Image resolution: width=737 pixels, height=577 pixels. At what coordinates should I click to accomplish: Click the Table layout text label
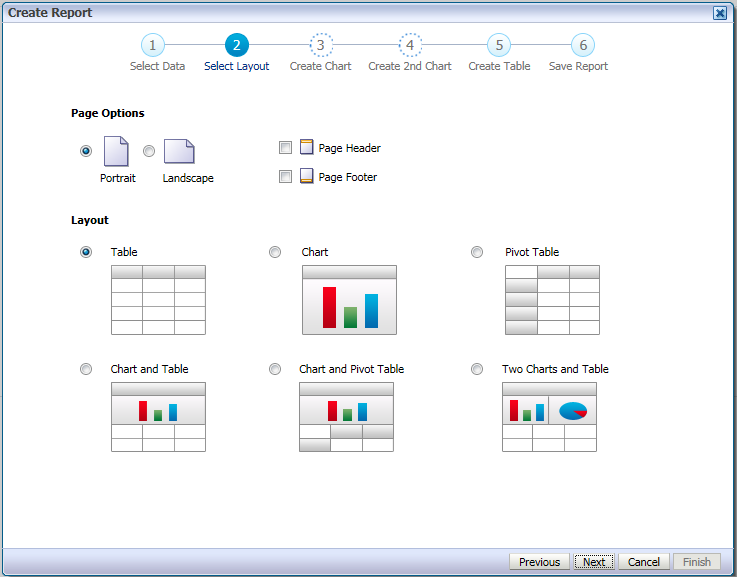[x=124, y=252]
